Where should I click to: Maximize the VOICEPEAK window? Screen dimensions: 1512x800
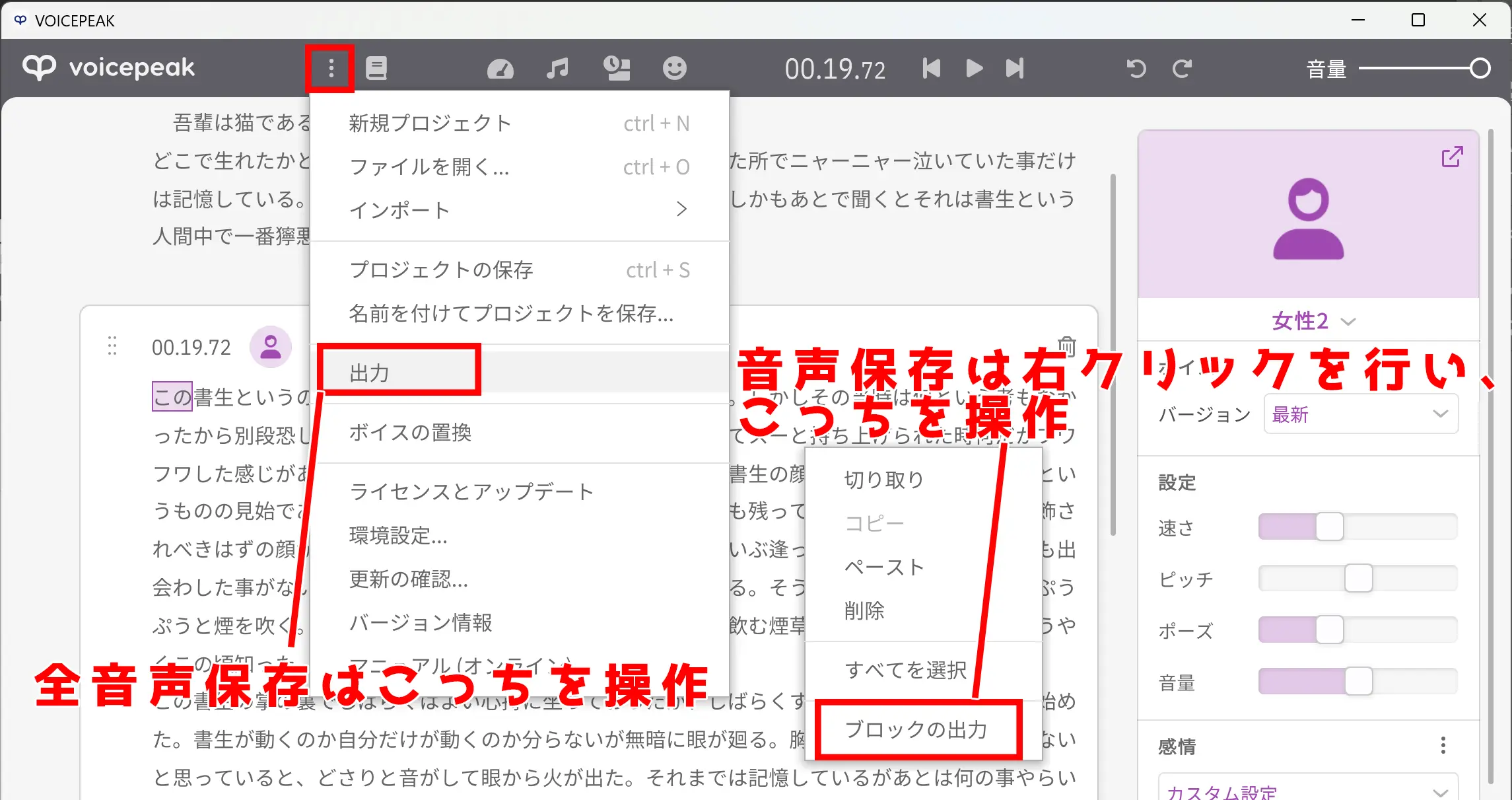pyautogui.click(x=1418, y=20)
